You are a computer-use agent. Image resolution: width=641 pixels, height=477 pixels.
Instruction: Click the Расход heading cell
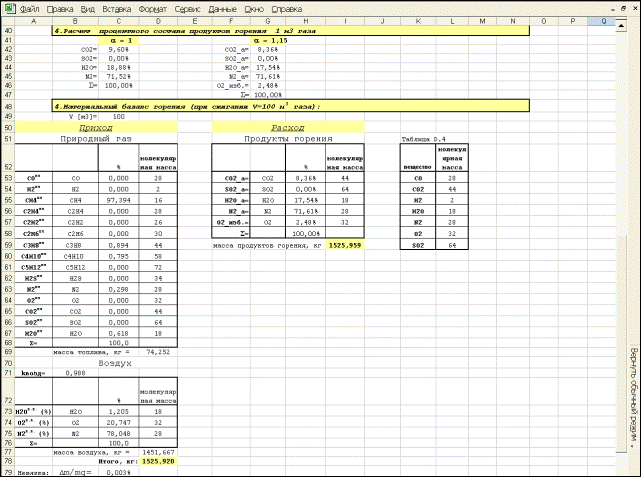coord(288,128)
